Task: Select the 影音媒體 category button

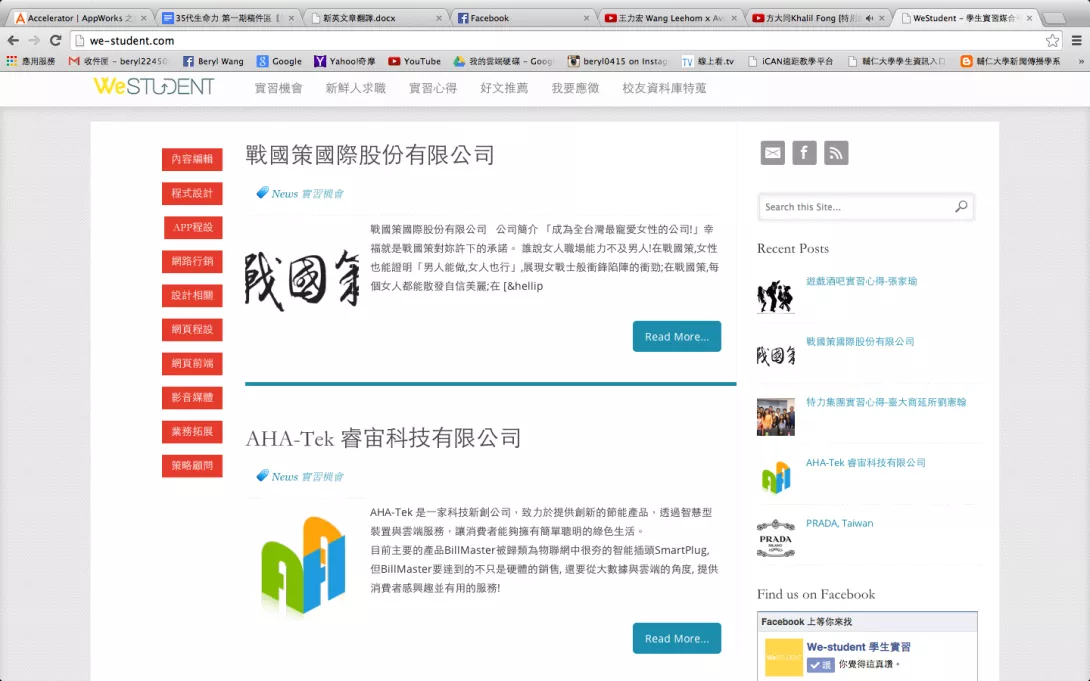Action: (192, 397)
